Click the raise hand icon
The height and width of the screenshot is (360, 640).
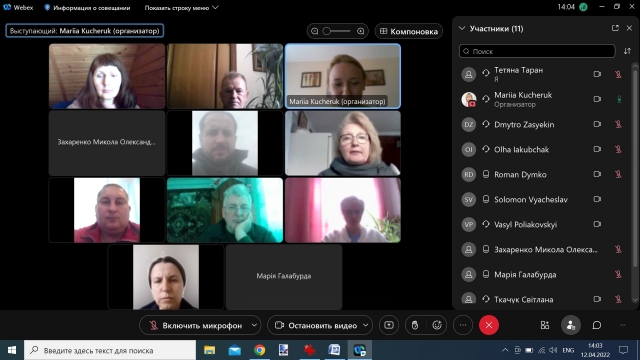coord(415,325)
